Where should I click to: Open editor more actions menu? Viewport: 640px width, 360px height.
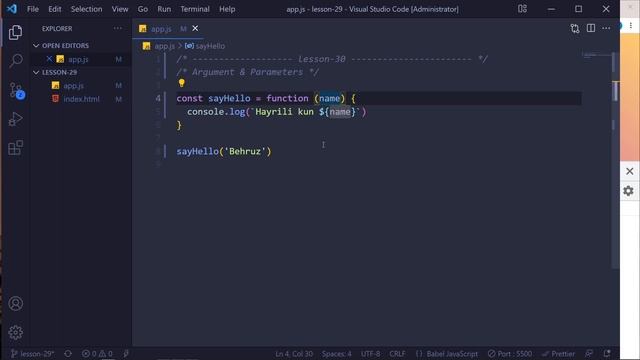pyautogui.click(x=606, y=28)
